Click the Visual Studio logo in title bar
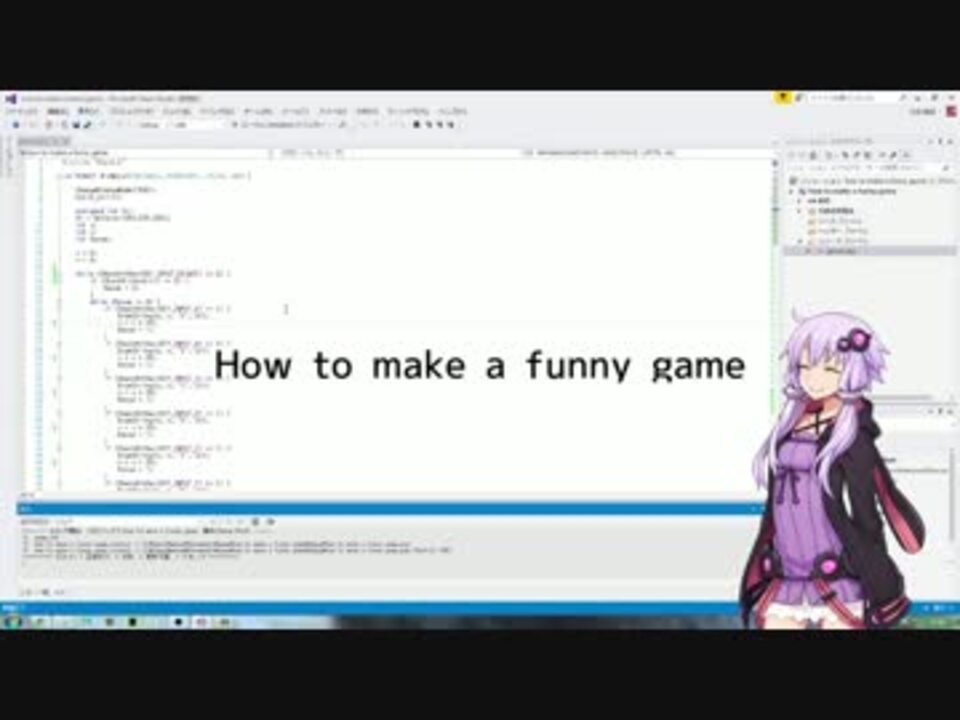The image size is (960, 720). pos(10,98)
